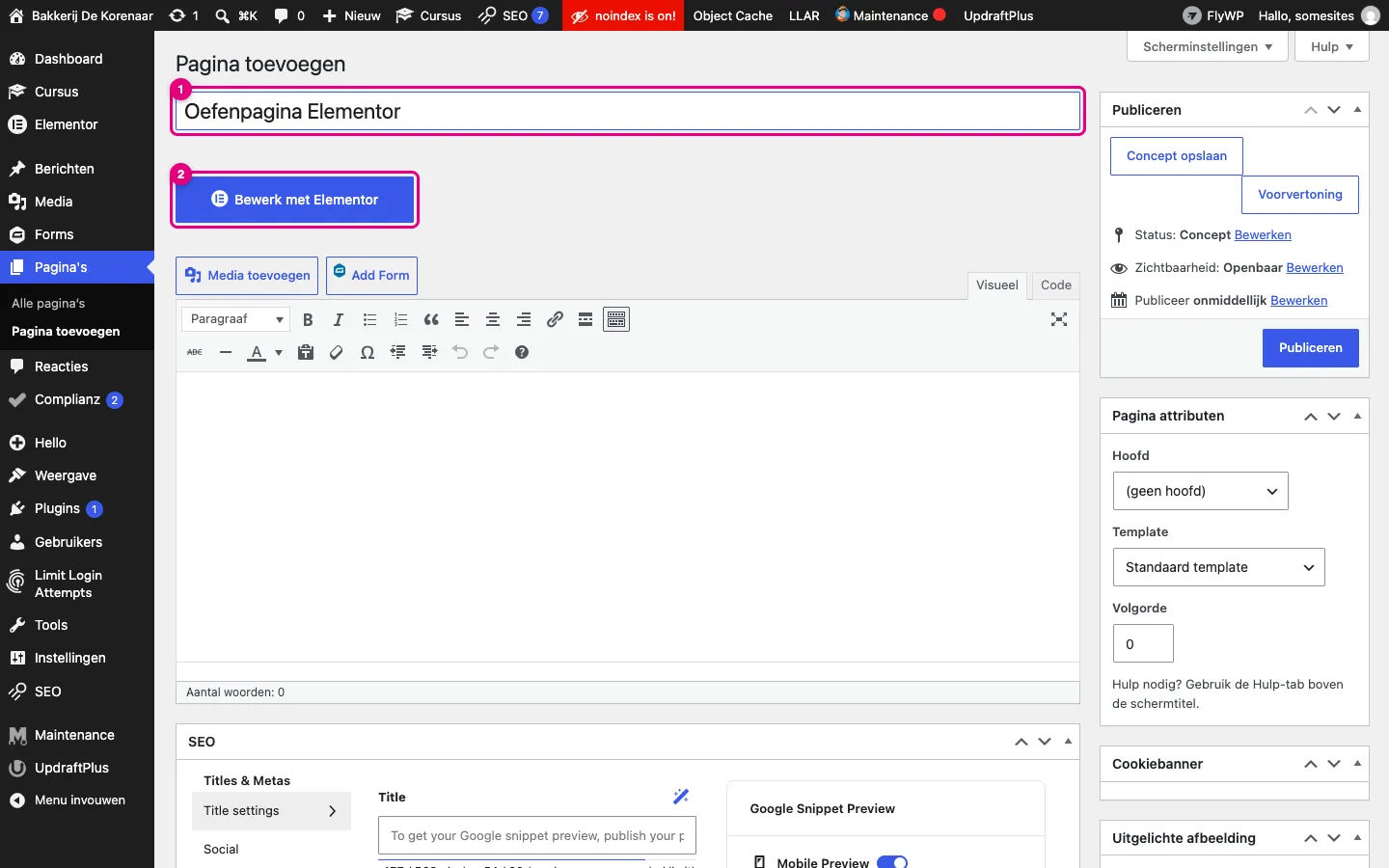1389x868 pixels.
Task: Choose text color swatch (A icon)
Action: 257,352
